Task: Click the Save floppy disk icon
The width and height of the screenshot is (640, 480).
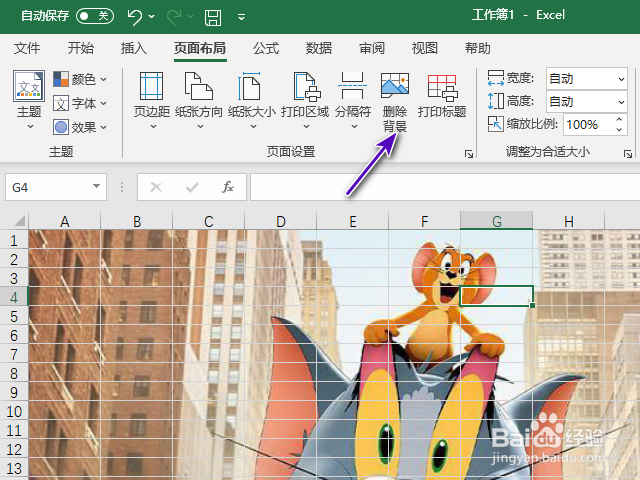Action: (213, 17)
